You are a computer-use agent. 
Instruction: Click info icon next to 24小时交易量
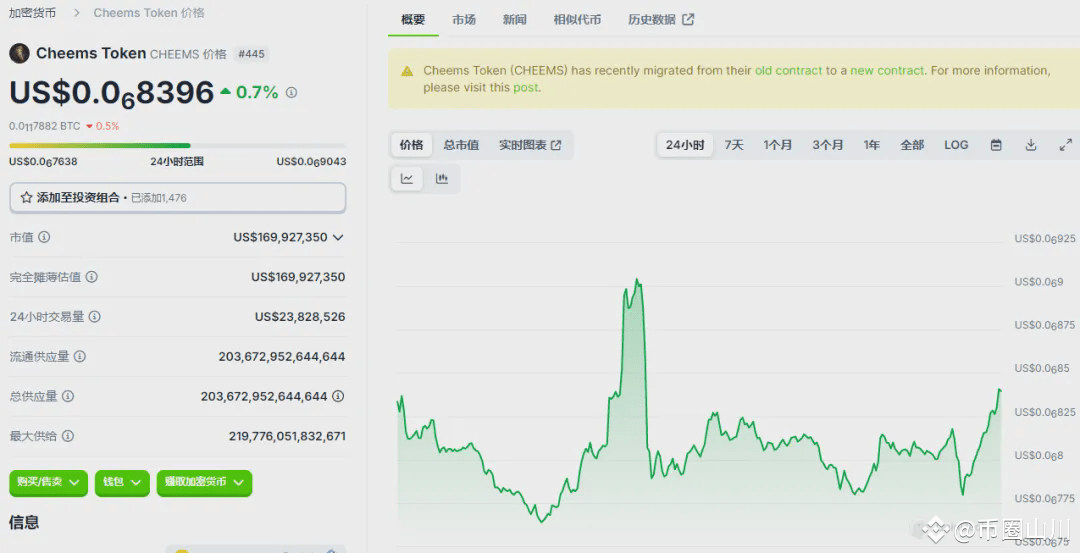[94, 317]
